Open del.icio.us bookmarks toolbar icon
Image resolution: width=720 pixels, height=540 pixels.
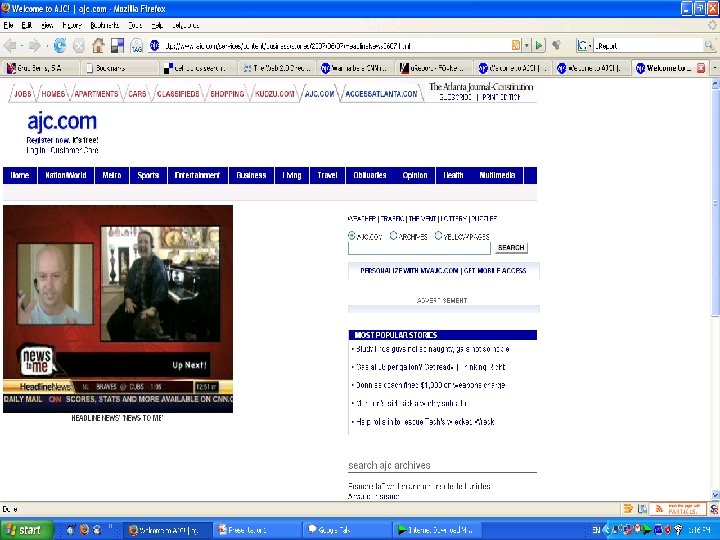pyautogui.click(x=118, y=45)
